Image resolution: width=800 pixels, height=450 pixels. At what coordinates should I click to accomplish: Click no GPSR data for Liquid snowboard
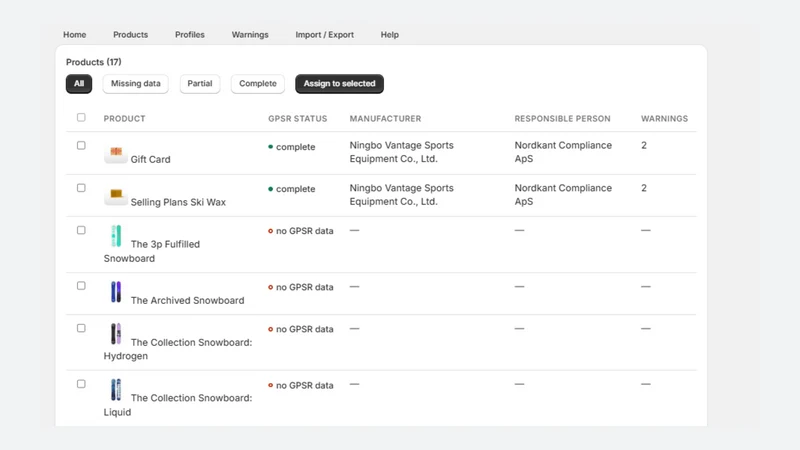[301, 385]
